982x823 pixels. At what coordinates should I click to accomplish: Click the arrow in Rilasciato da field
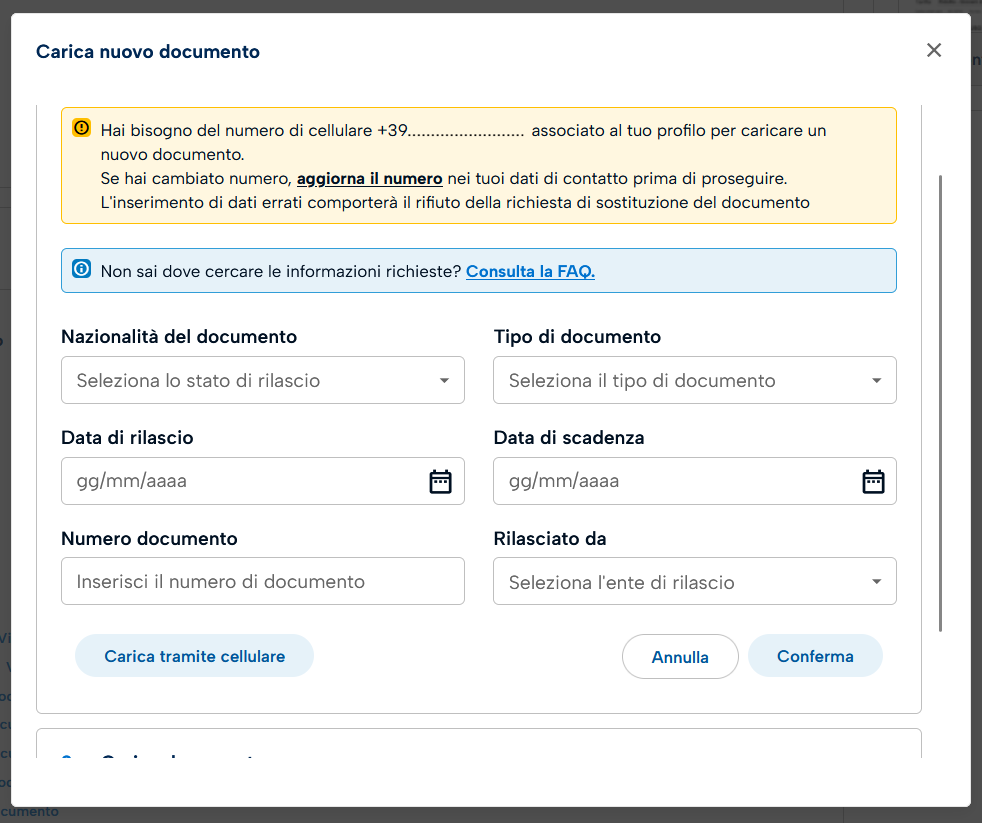click(x=876, y=582)
